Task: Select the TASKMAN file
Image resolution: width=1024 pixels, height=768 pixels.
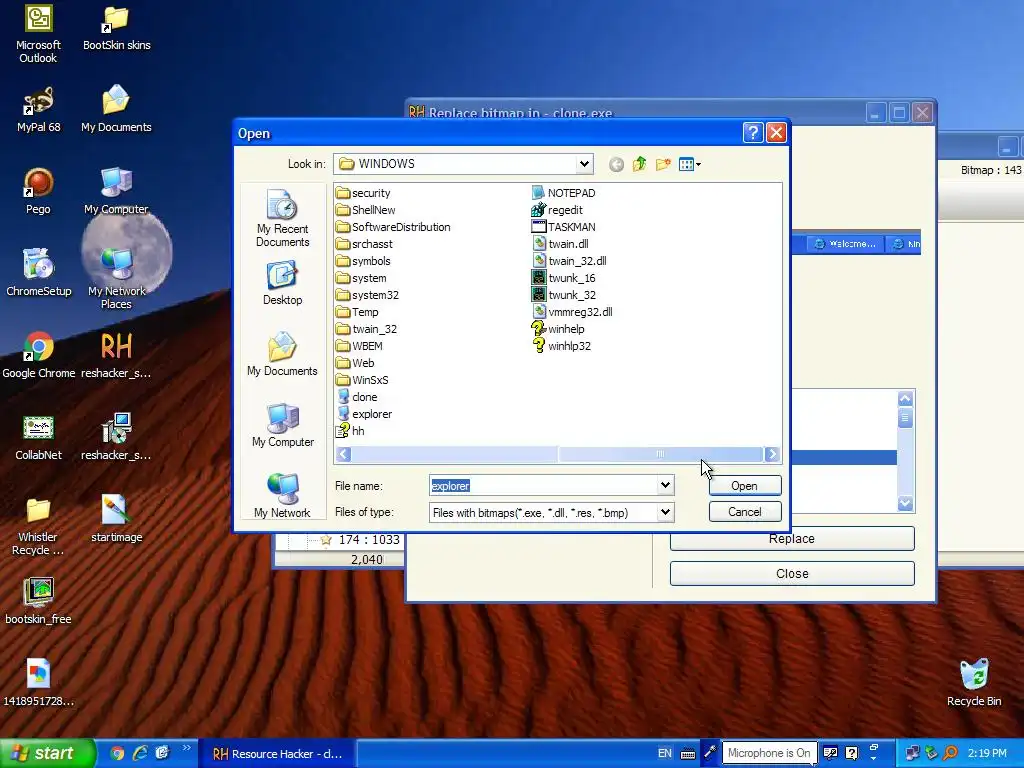Action: point(564,227)
